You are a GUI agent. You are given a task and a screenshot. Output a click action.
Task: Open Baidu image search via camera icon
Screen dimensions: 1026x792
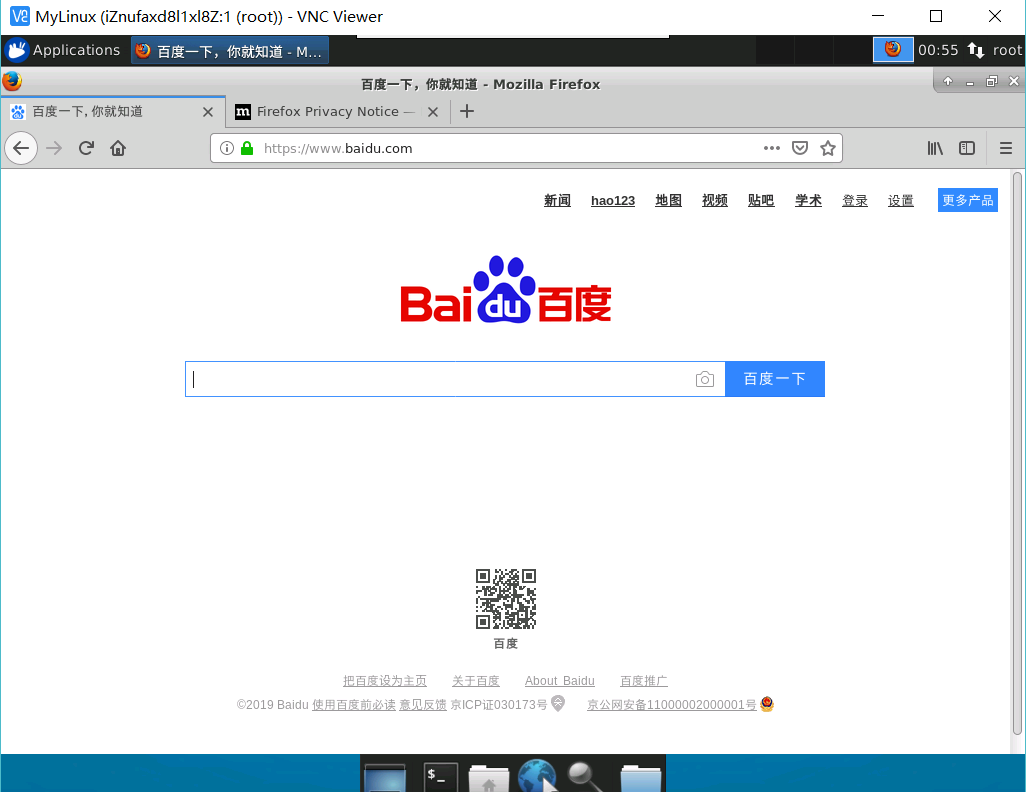(x=704, y=379)
